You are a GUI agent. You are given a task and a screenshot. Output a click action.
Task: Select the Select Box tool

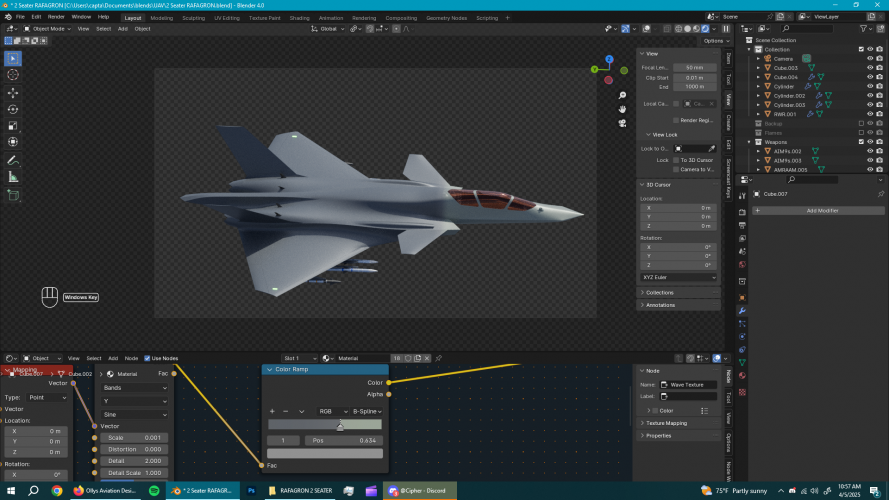tap(13, 58)
